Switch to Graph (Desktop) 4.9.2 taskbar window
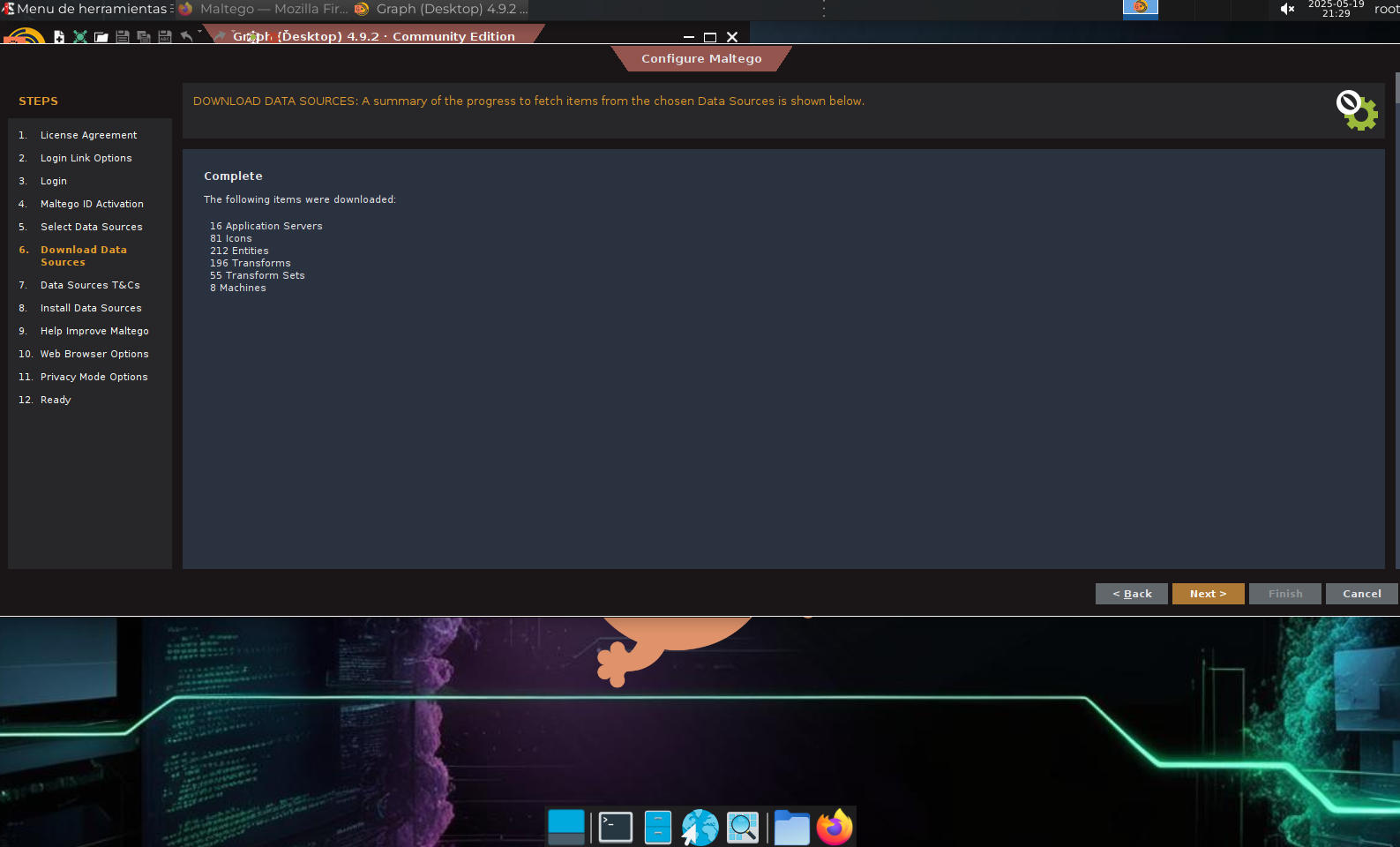 point(441,9)
